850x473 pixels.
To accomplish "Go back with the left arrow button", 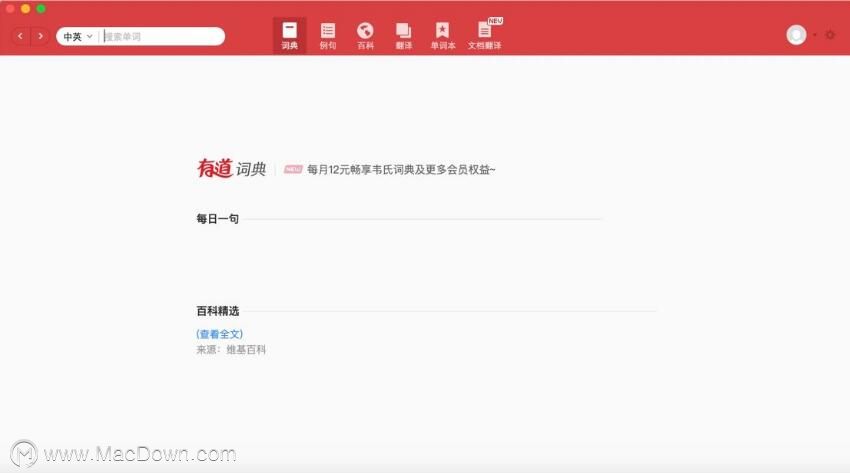I will (21, 36).
